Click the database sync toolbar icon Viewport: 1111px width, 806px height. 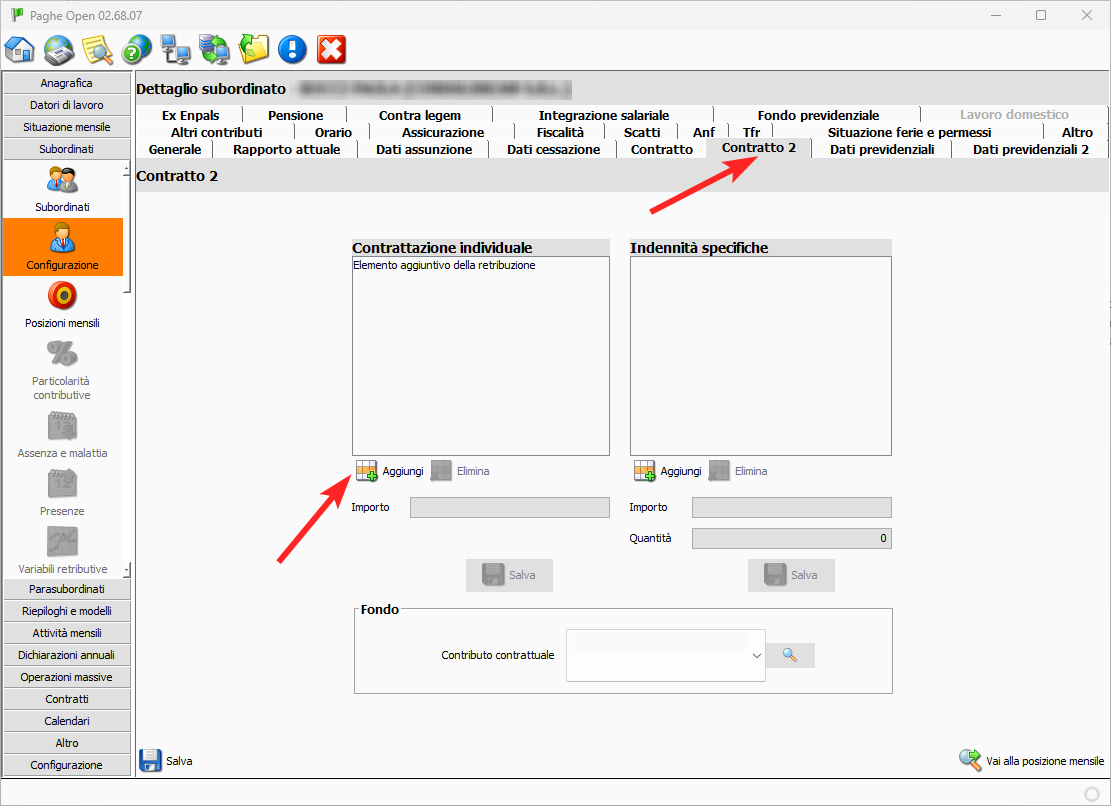214,49
